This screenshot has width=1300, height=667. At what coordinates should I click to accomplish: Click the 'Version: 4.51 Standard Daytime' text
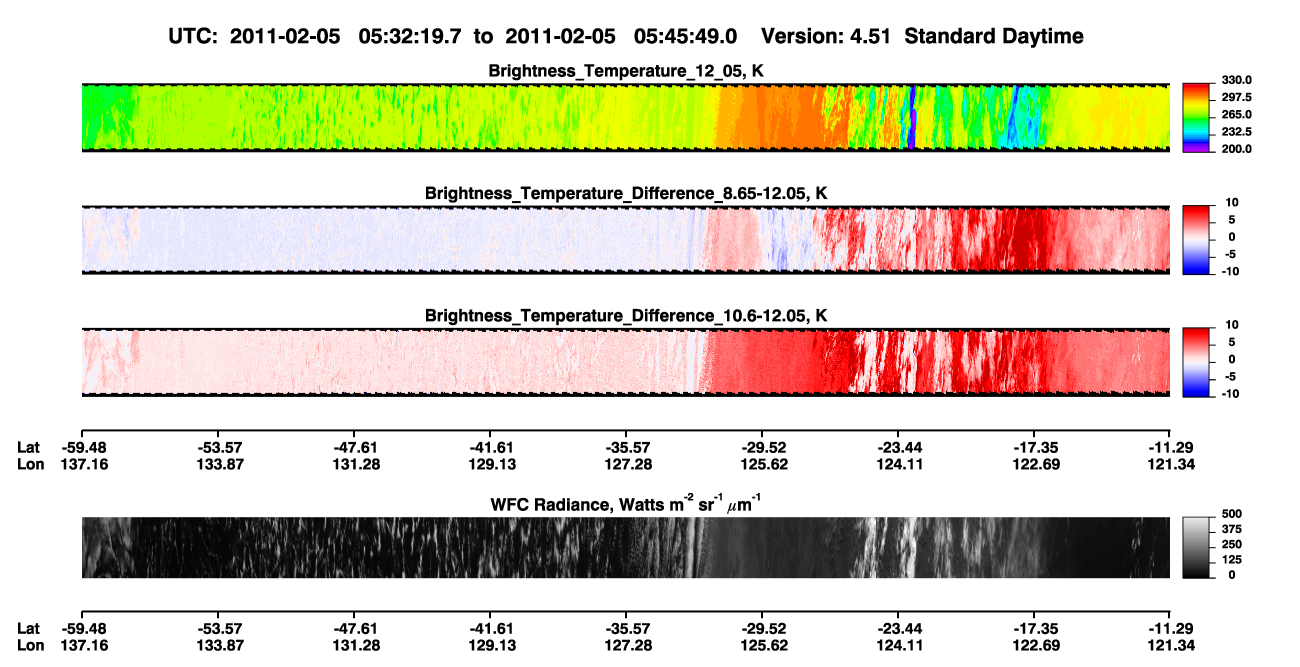coord(922,37)
